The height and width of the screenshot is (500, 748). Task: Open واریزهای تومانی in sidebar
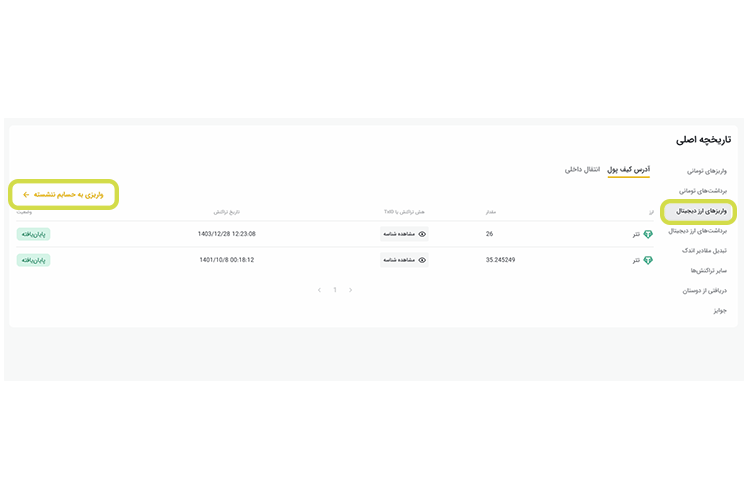pyautogui.click(x=706, y=171)
